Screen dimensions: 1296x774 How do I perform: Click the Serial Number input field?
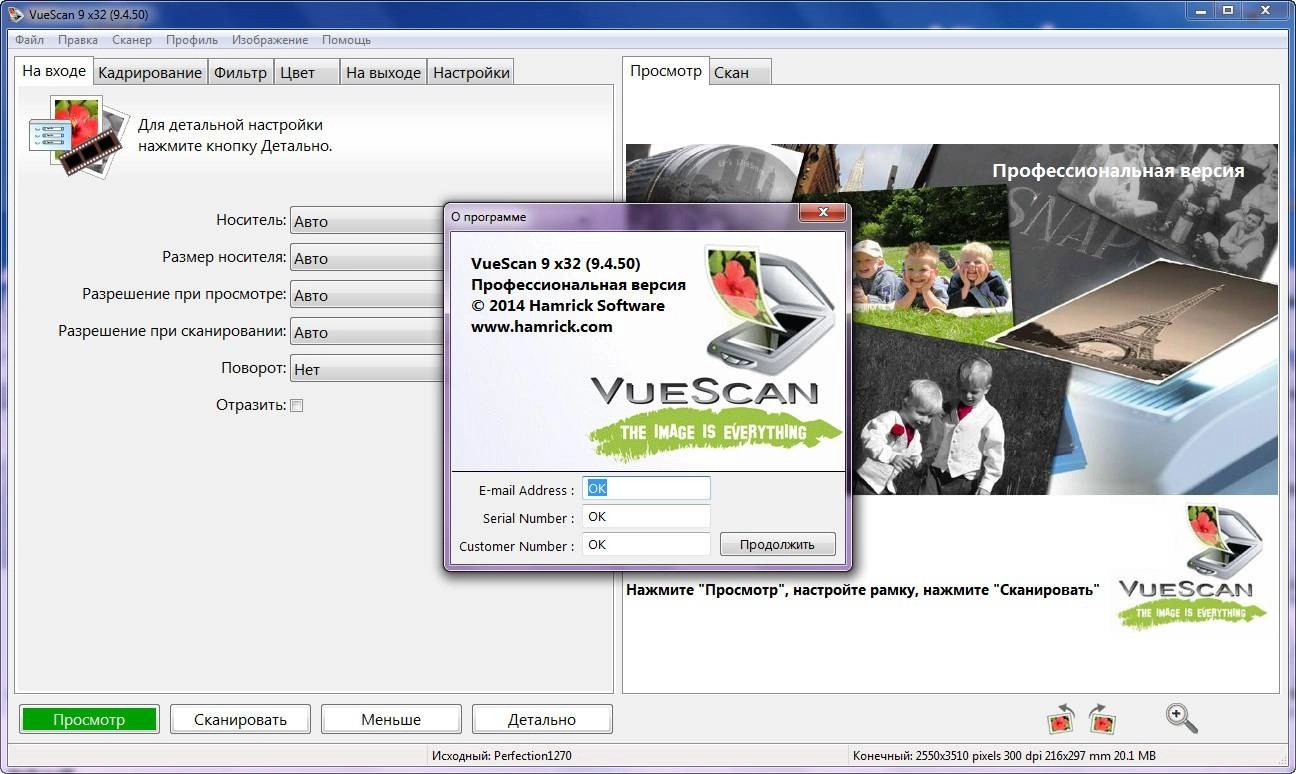coord(646,517)
